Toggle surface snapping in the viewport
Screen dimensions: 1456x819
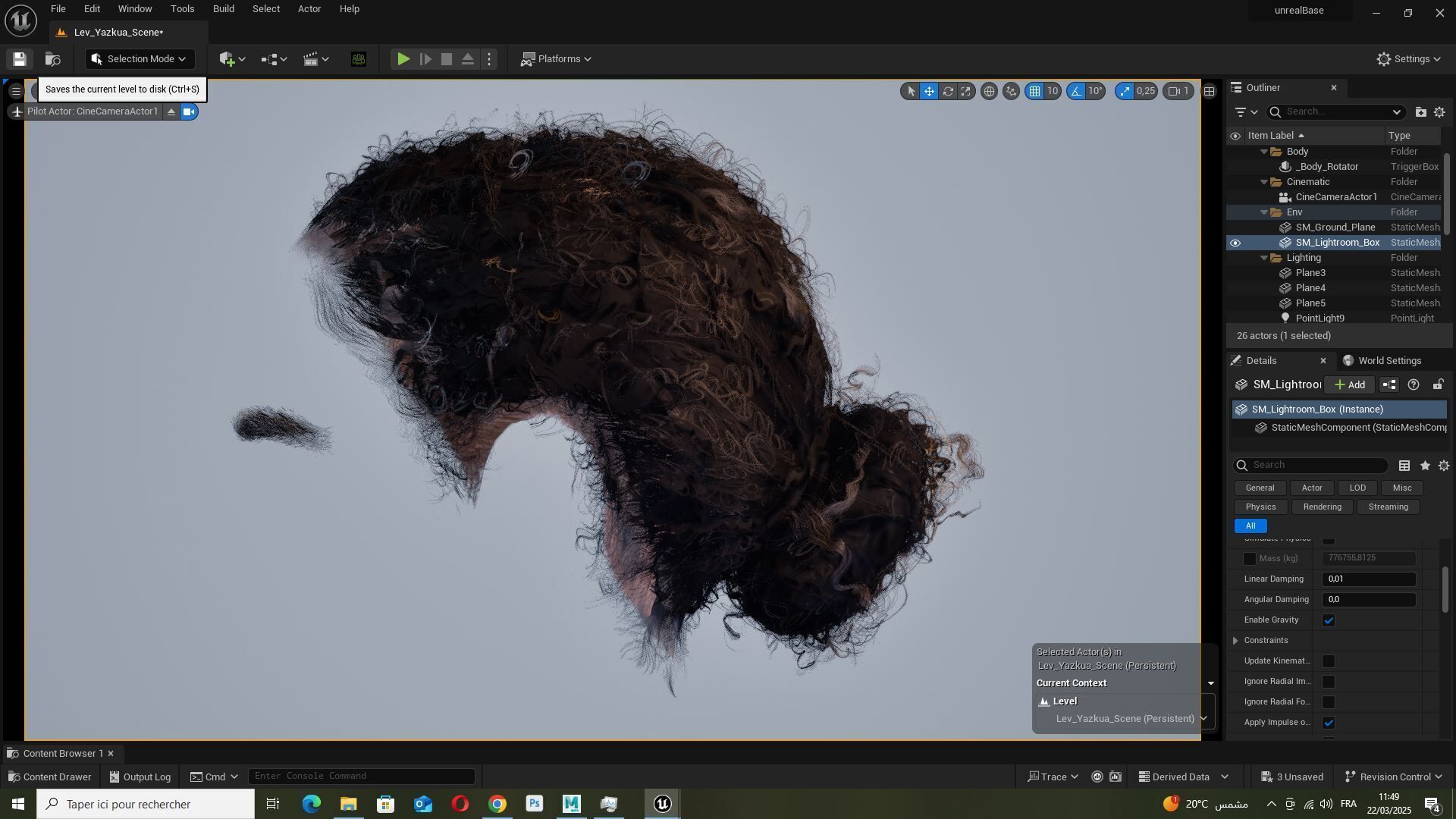click(x=1011, y=91)
